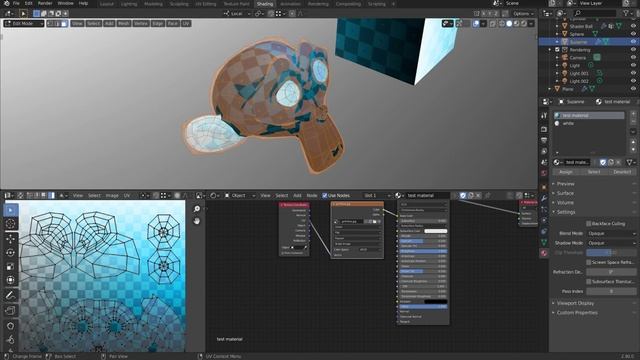Image resolution: width=640 pixels, height=360 pixels.
Task: Open the Image menu in UV editor
Action: point(112,196)
